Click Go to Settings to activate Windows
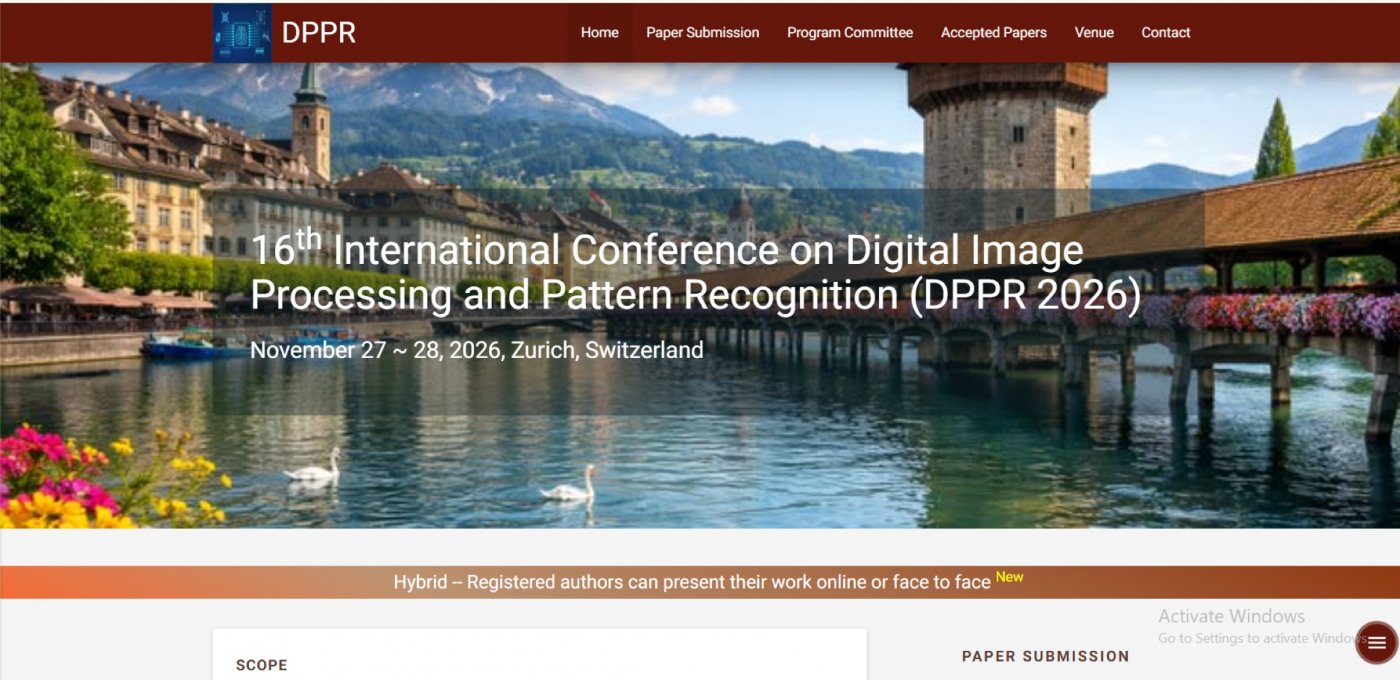This screenshot has width=1400, height=680. coord(1262,638)
